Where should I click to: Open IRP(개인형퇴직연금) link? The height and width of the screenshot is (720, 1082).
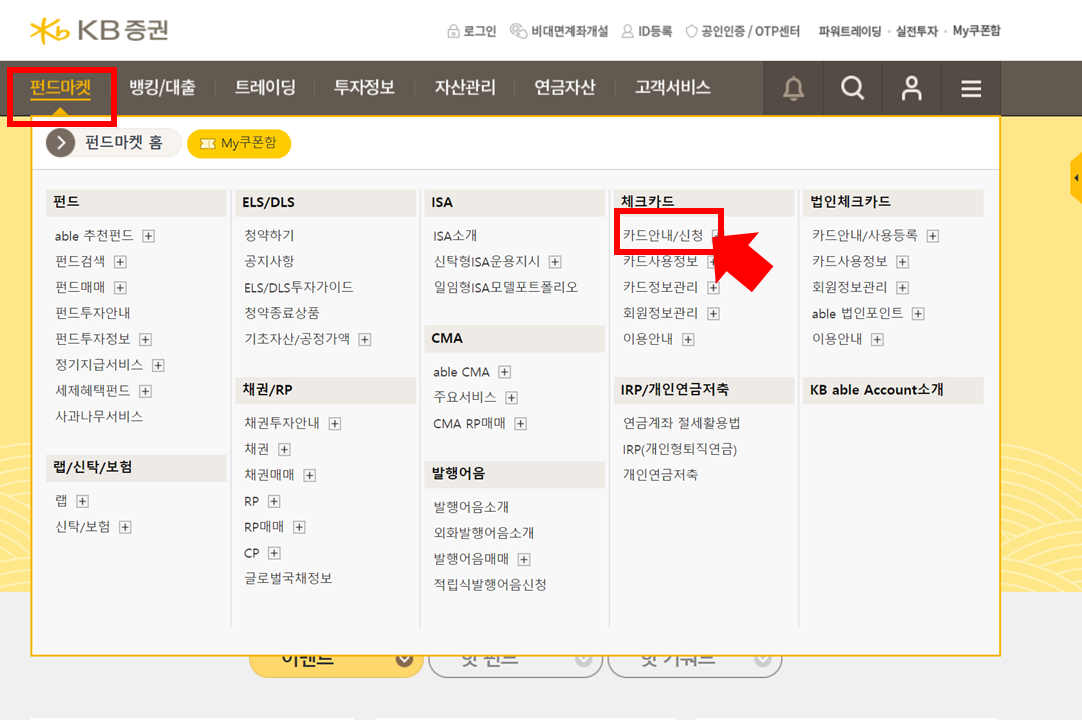point(680,449)
